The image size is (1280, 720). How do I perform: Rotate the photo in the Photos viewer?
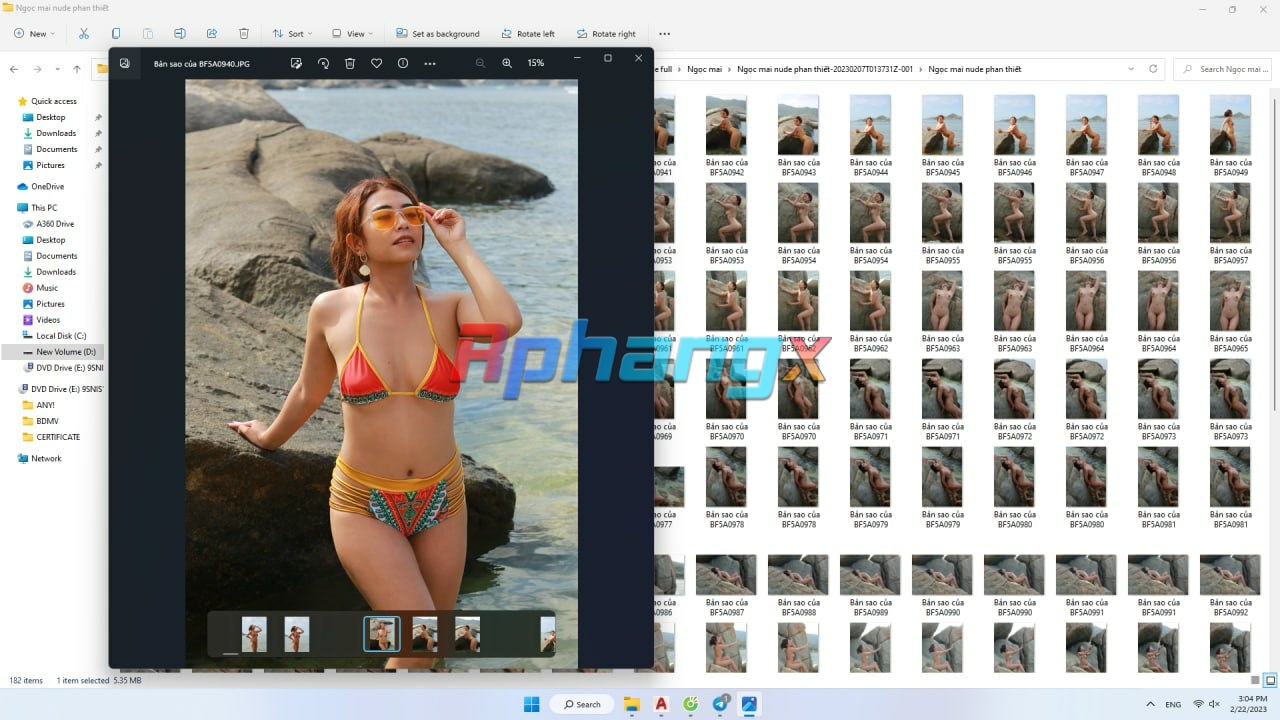pos(323,63)
